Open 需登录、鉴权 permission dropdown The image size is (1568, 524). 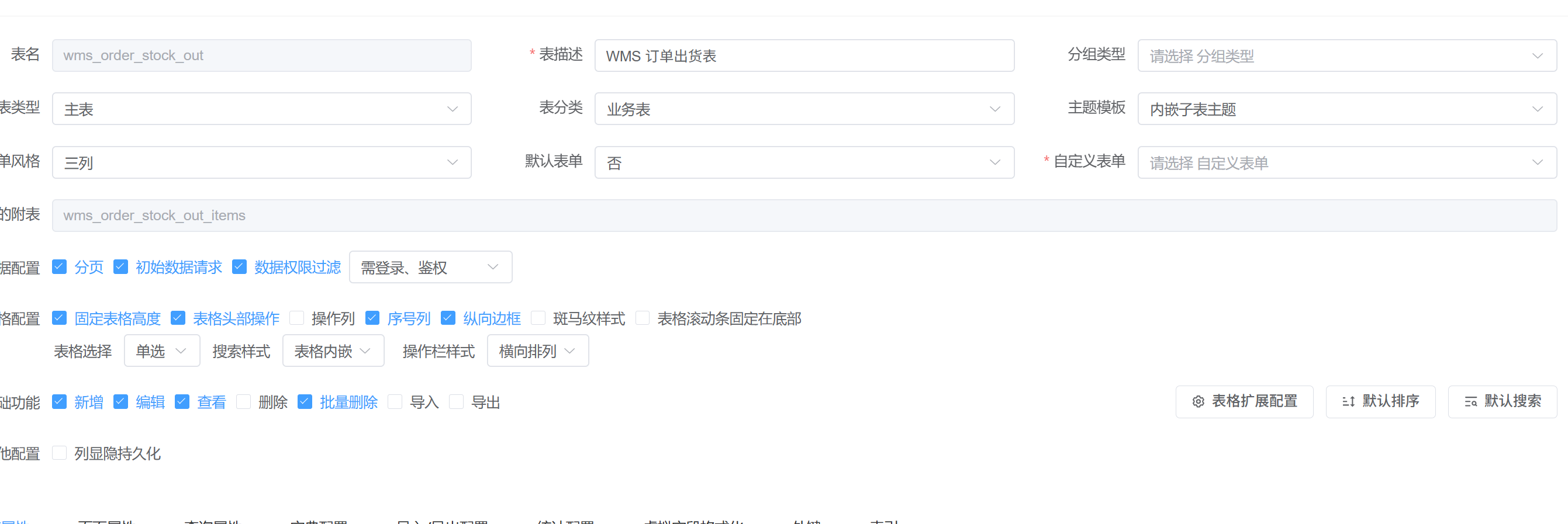[x=430, y=268]
